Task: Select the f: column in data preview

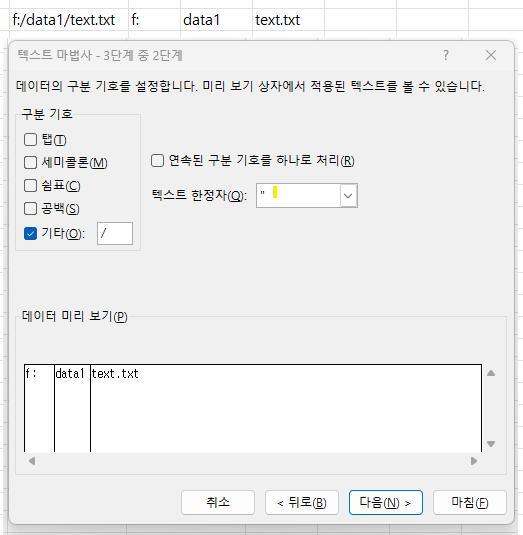Action: click(x=40, y=408)
